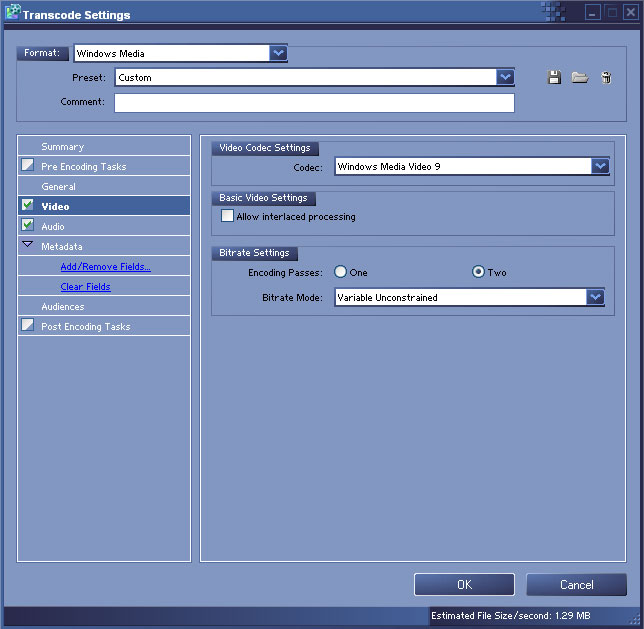The image size is (644, 629).
Task: Click the Transcode Settings title text
Action: (x=76, y=15)
